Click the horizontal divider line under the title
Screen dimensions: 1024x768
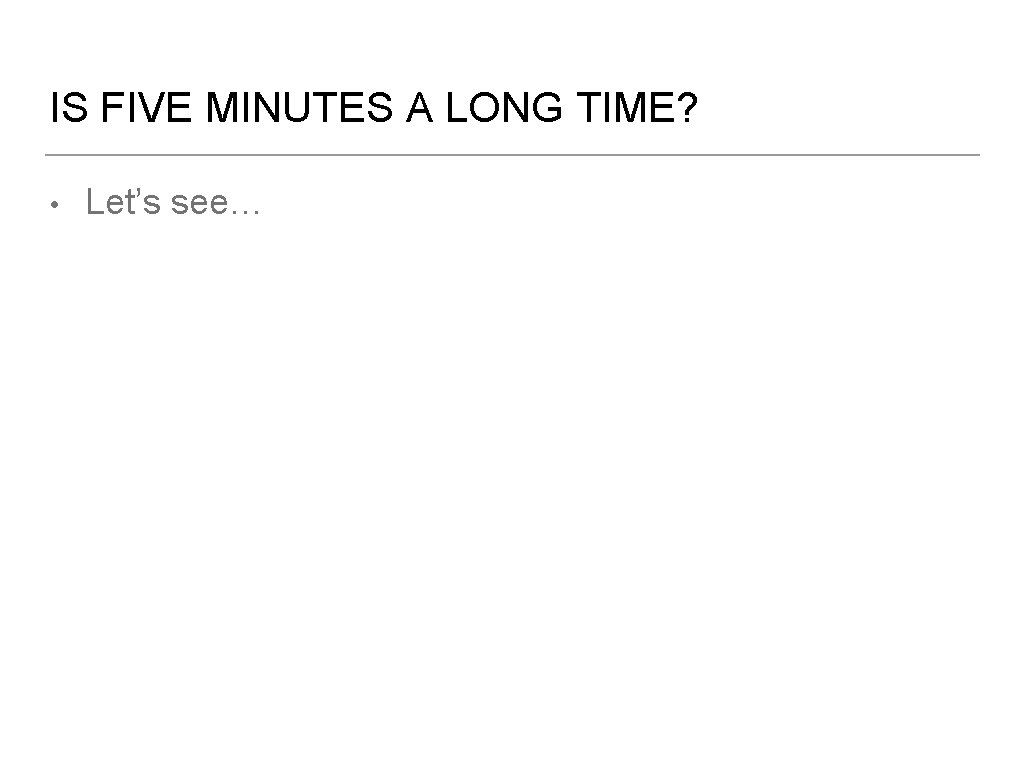[512, 155]
